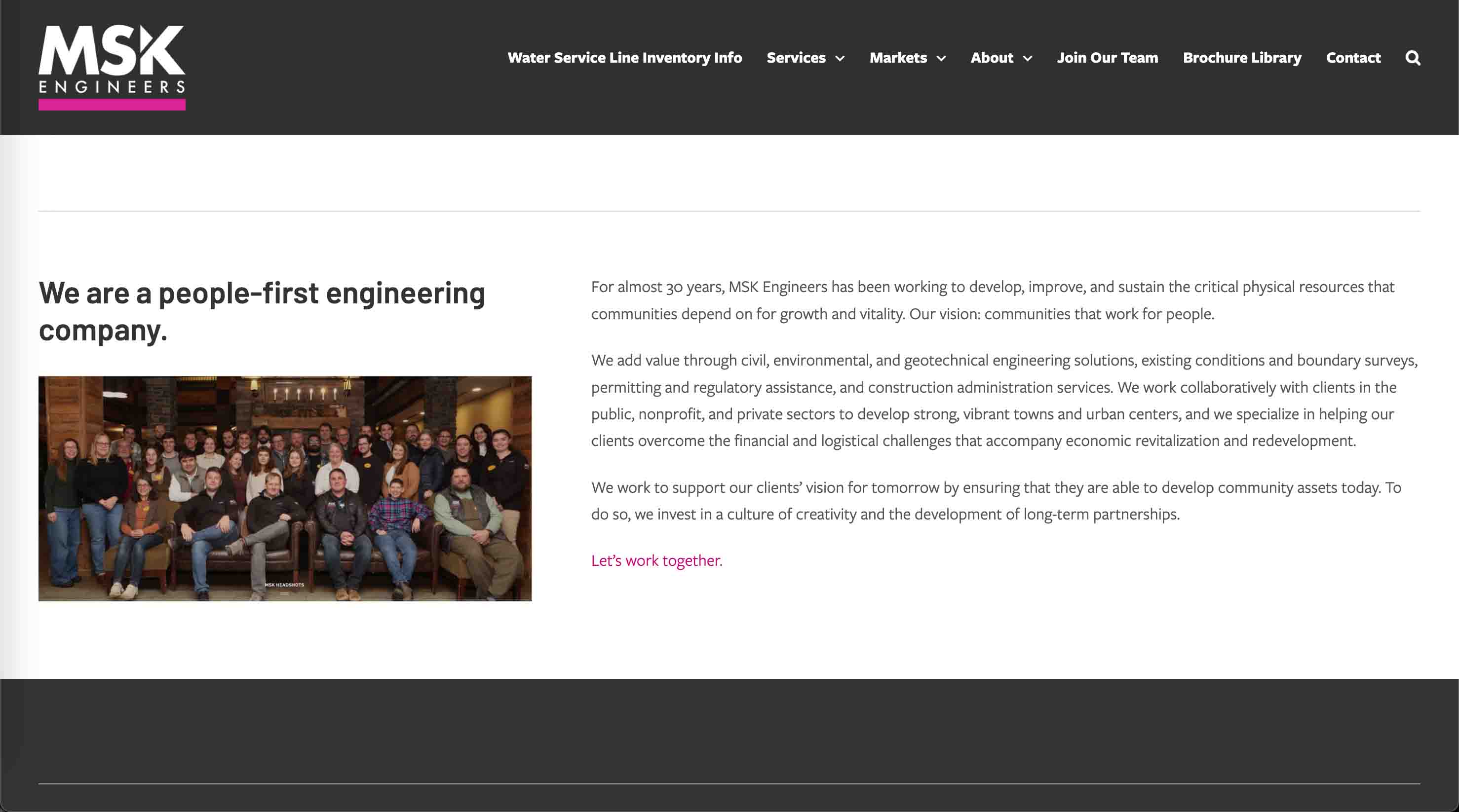The height and width of the screenshot is (812, 1459).
Task: Expand the About dropdown chevron
Action: click(1028, 58)
